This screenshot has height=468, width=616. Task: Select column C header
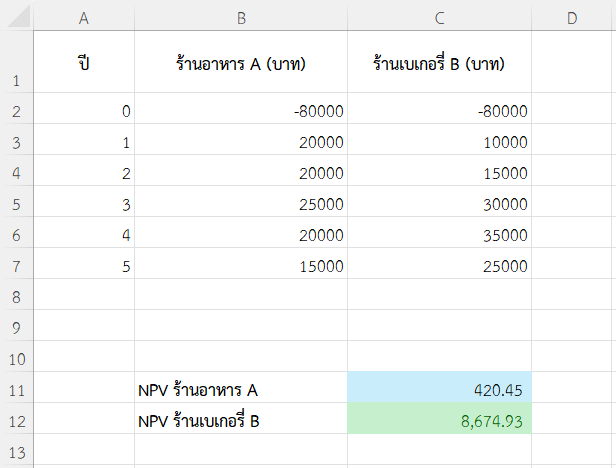pos(439,16)
